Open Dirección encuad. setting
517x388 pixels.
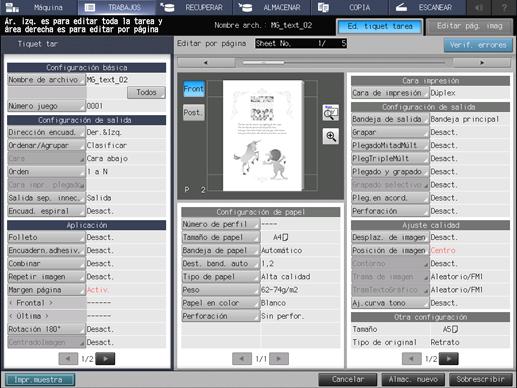click(x=46, y=132)
